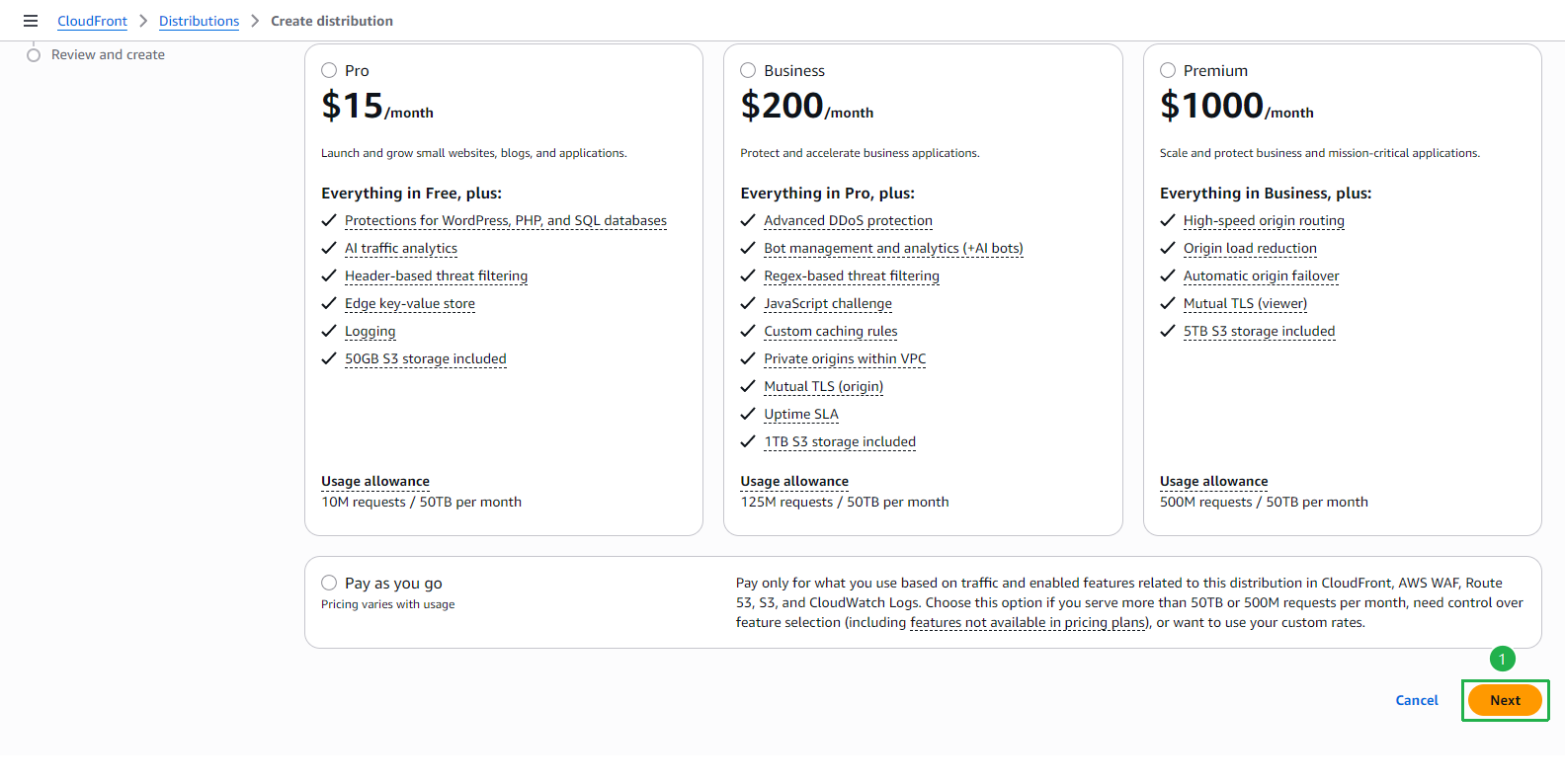The width and height of the screenshot is (1565, 784).
Task: Select the Business plan radio button
Action: 748,70
